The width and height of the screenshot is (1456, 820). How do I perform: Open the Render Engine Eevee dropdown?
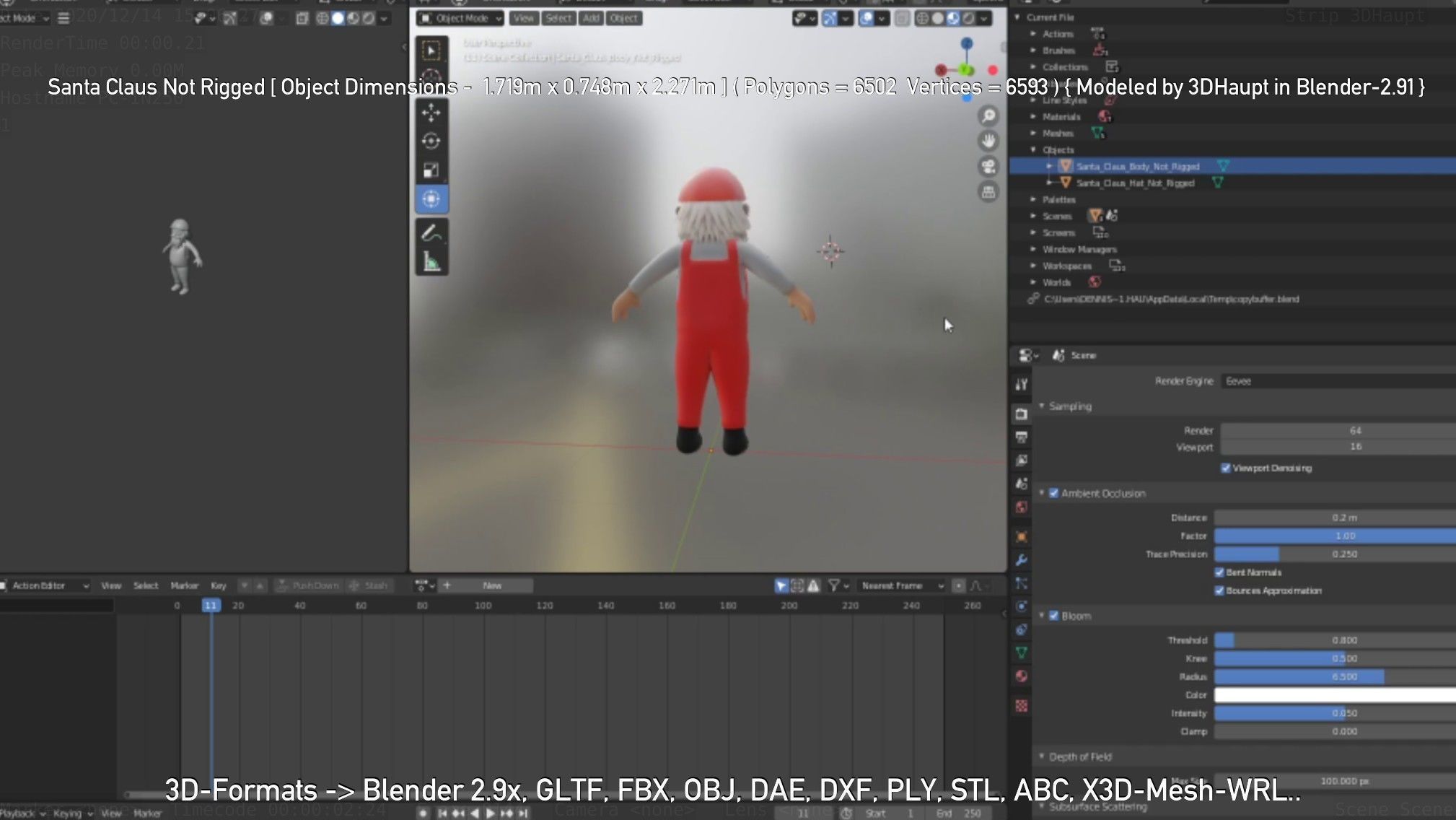[x=1338, y=381]
